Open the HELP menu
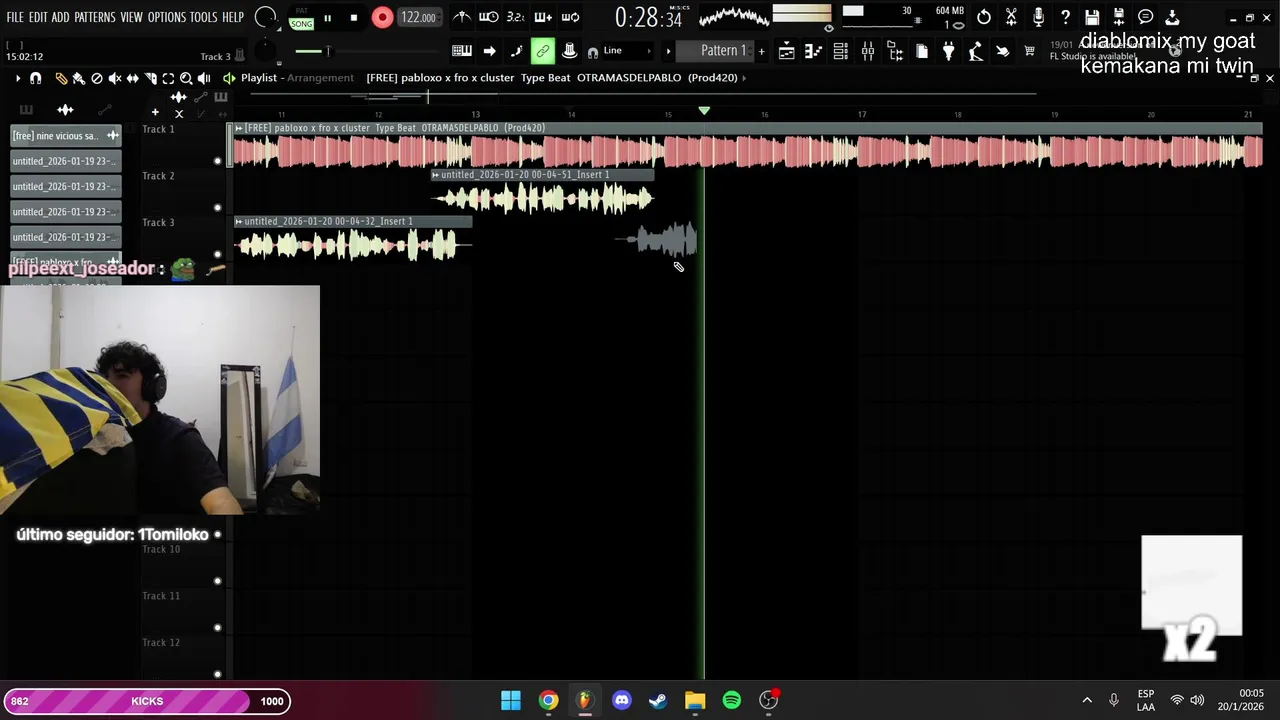Image resolution: width=1280 pixels, height=720 pixels. point(233,17)
